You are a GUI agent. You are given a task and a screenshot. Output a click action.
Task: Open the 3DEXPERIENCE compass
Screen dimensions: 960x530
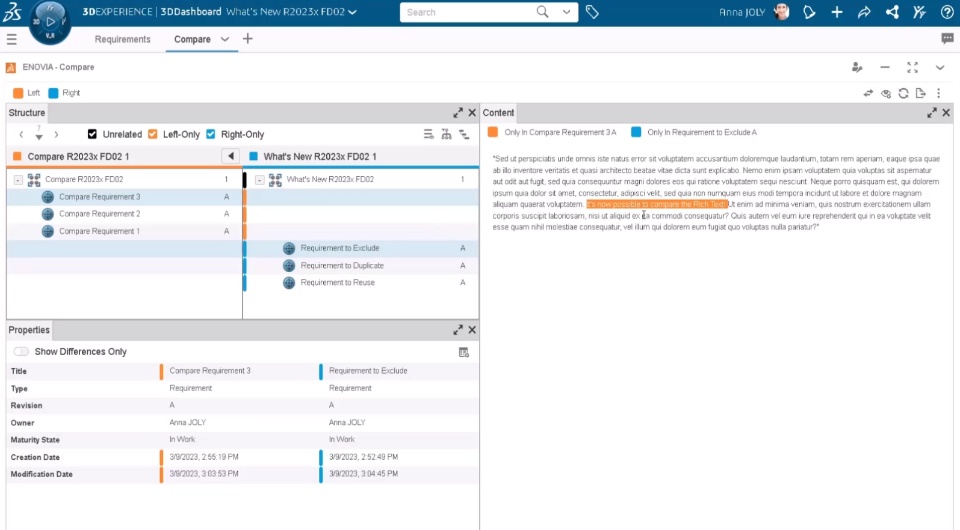(x=50, y=22)
